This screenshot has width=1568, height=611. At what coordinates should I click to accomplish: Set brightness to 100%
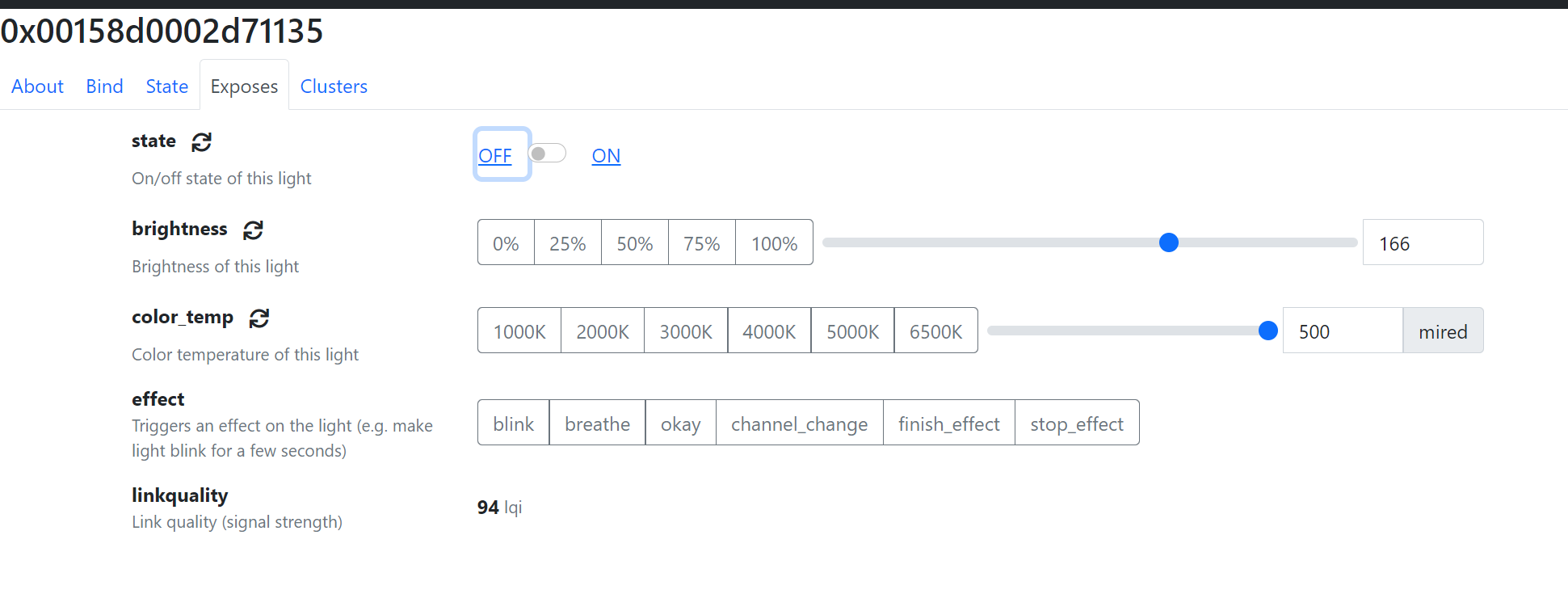[774, 243]
